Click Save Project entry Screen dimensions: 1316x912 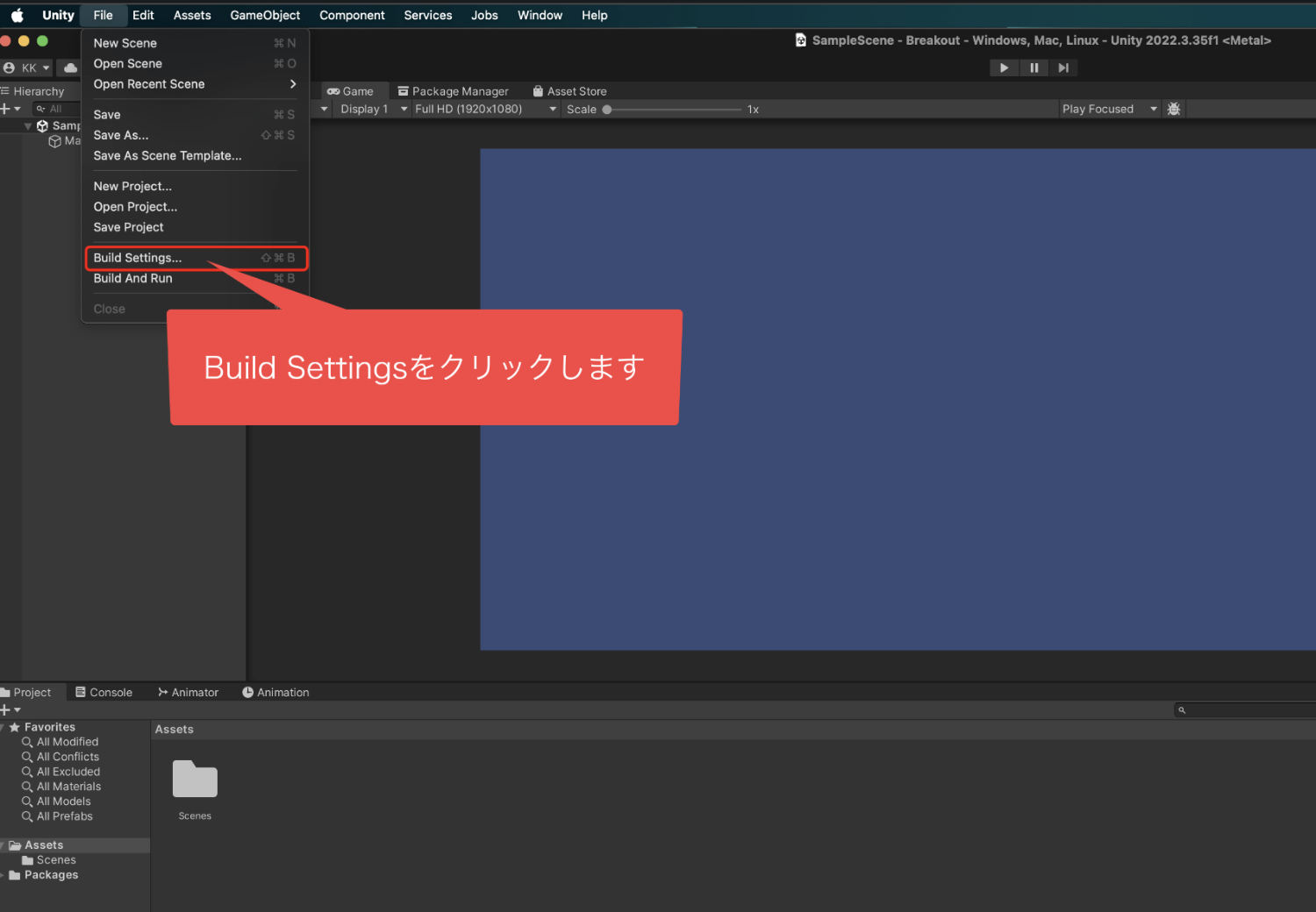pos(195,227)
